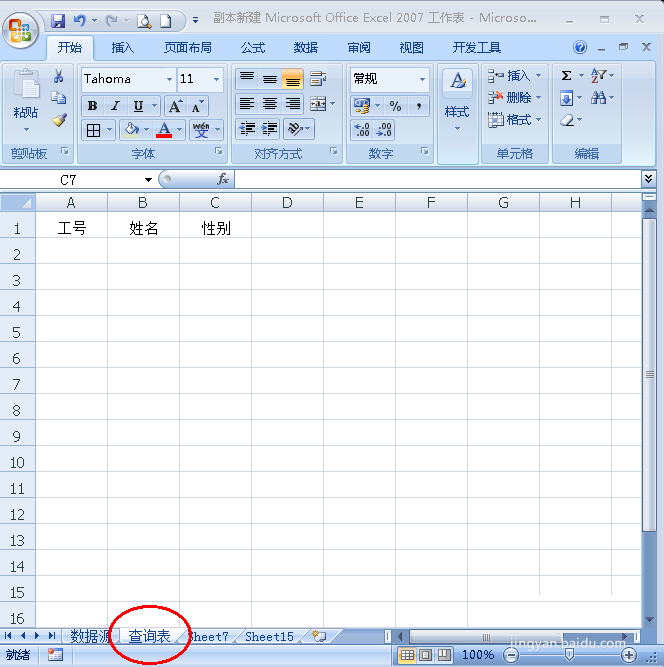Decrease decimal places
The width and height of the screenshot is (664, 667).
[x=384, y=130]
